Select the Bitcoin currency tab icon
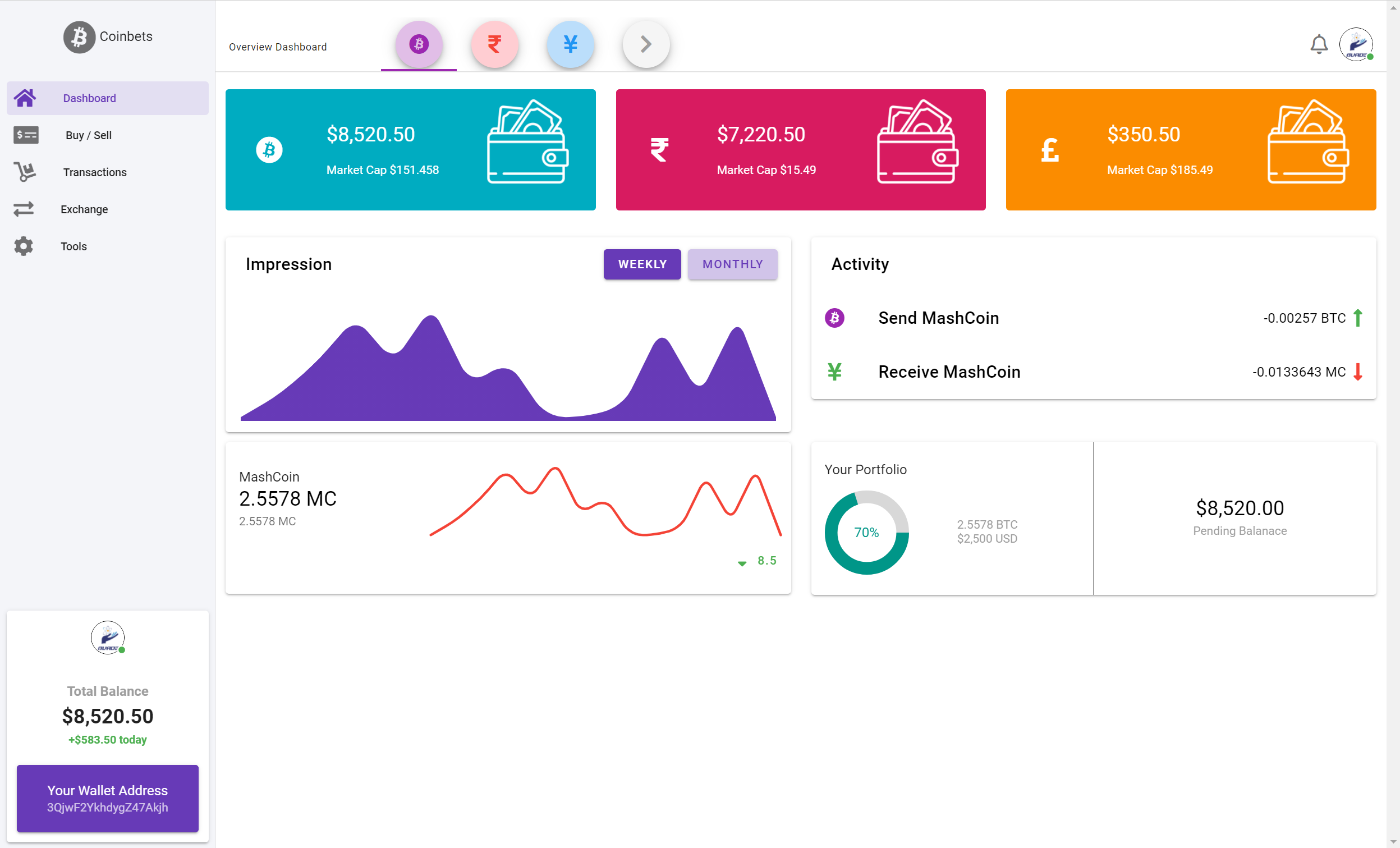Image resolution: width=1400 pixels, height=848 pixels. (419, 44)
